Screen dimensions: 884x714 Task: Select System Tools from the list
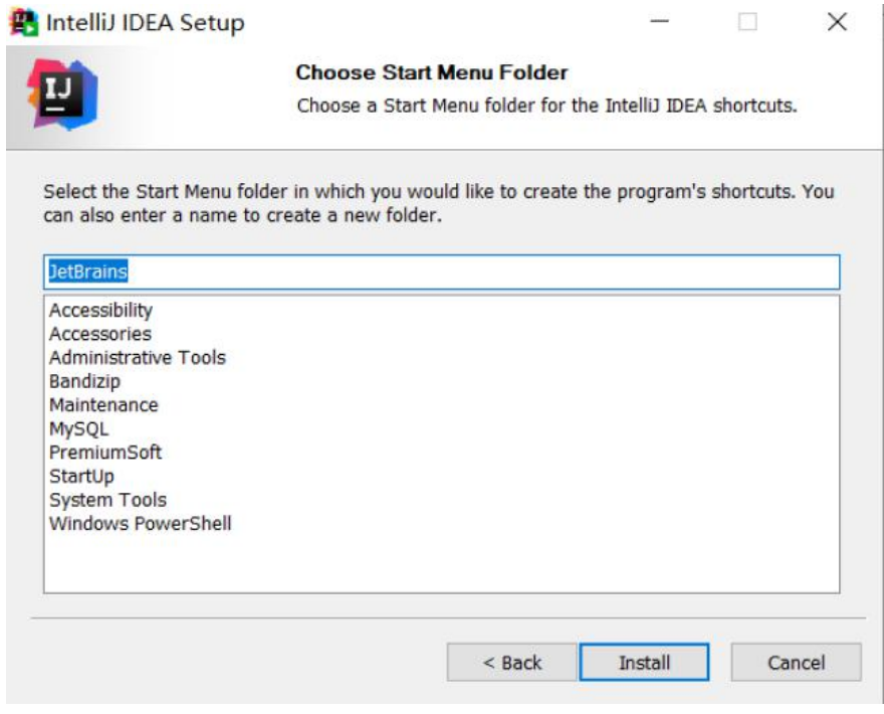(108, 500)
